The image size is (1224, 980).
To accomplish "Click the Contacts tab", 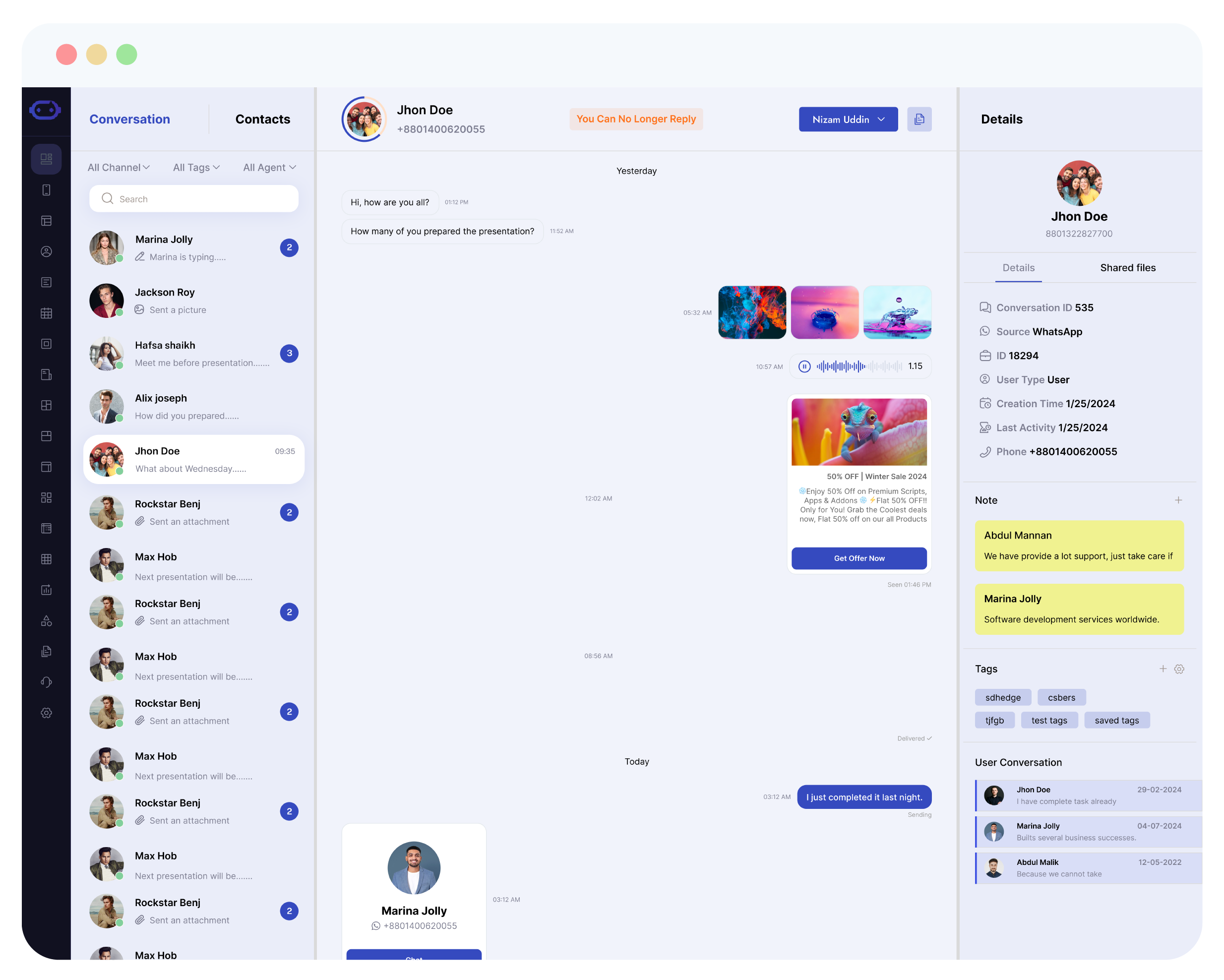I will [262, 119].
